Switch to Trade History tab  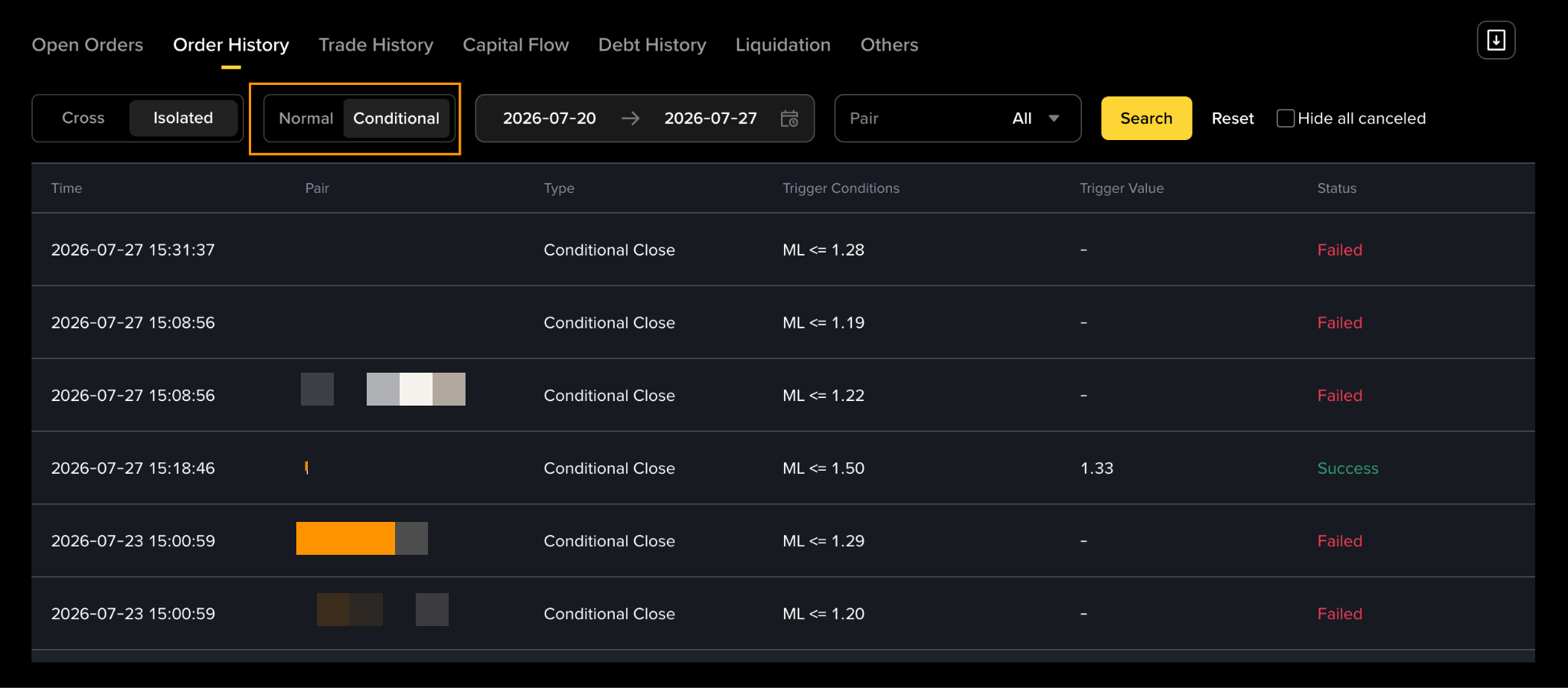click(x=376, y=45)
